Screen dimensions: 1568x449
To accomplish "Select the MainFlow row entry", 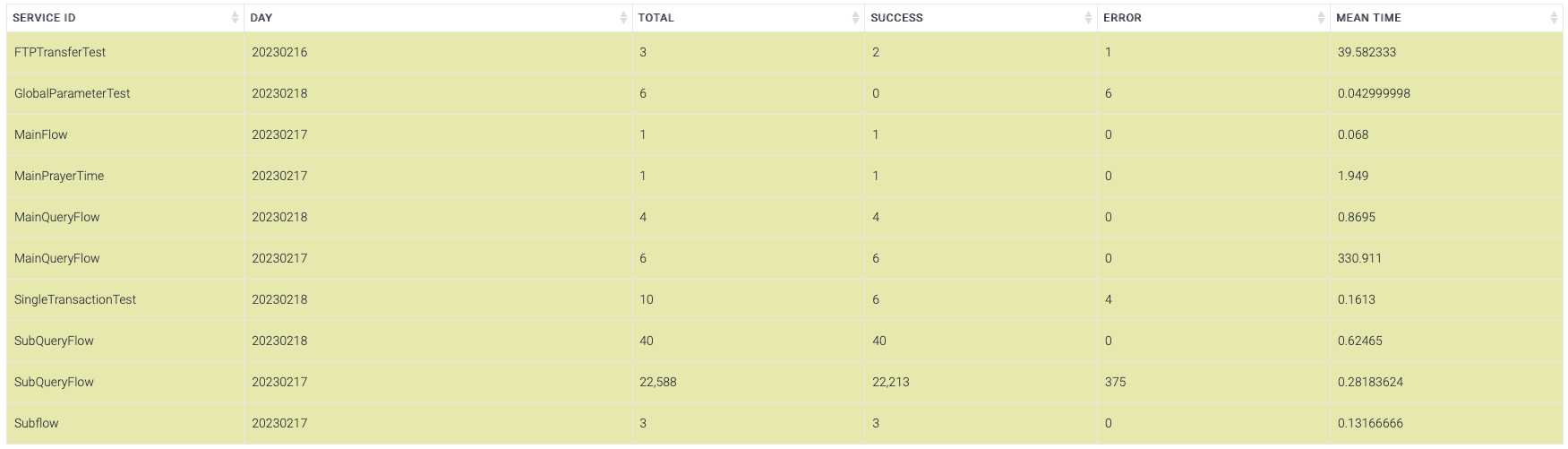I will [41, 134].
